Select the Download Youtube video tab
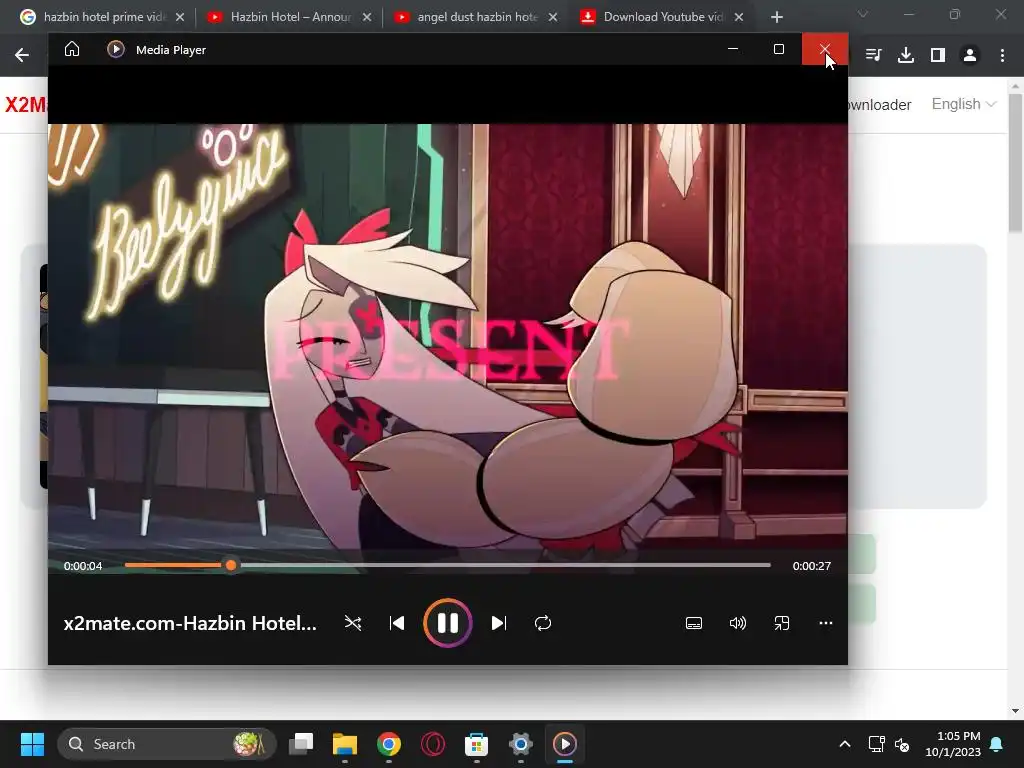The height and width of the screenshot is (768, 1024). pyautogui.click(x=662, y=17)
